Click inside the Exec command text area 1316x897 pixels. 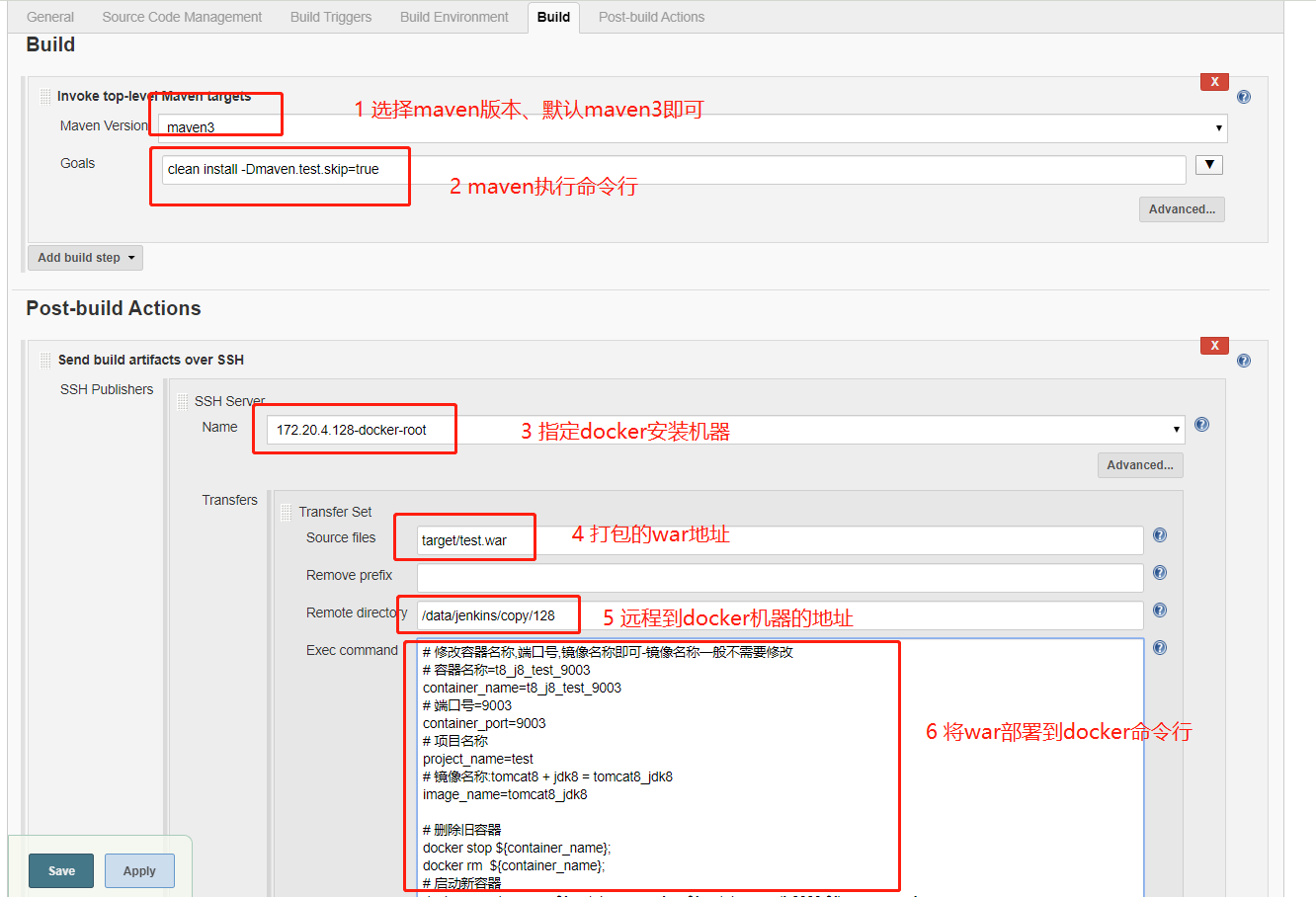point(780,768)
